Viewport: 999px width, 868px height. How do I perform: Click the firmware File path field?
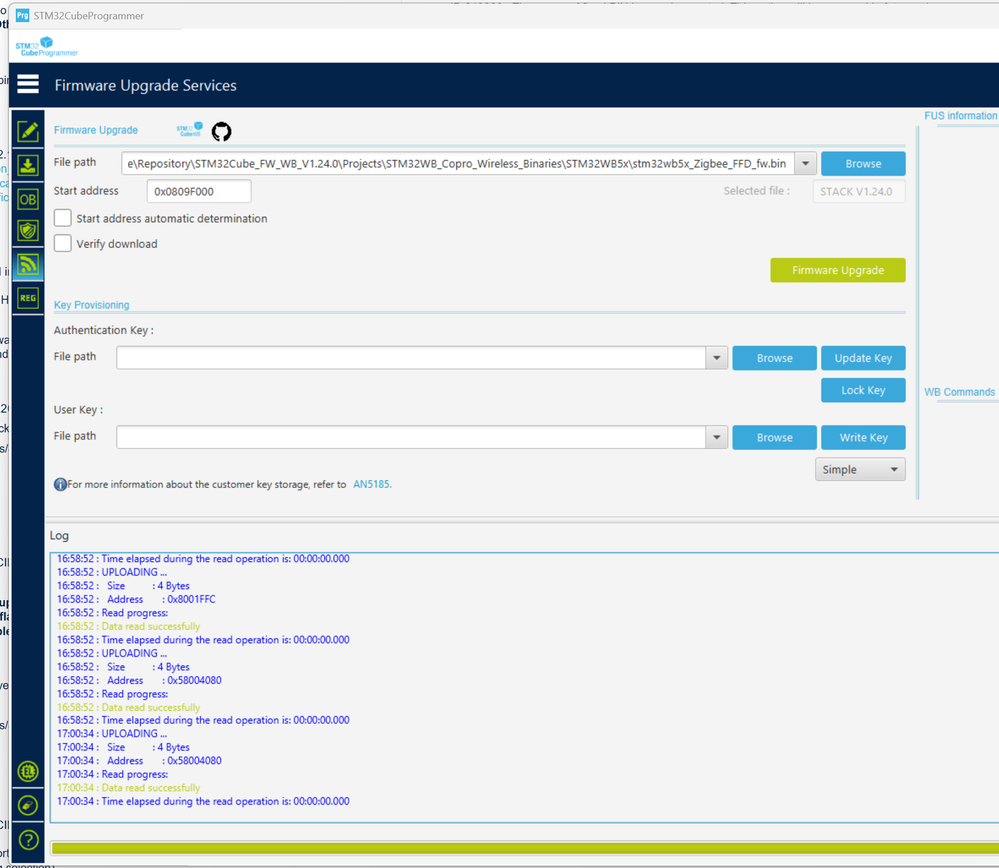tap(457, 164)
